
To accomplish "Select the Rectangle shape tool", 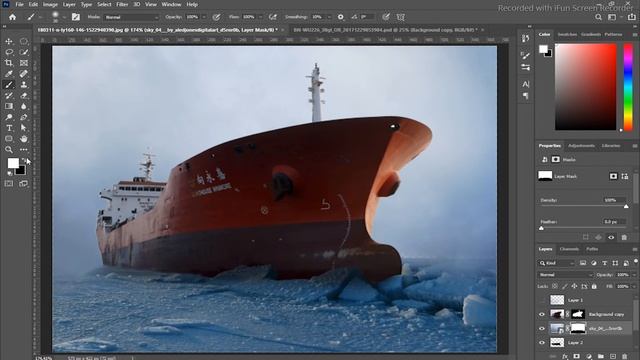I will pyautogui.click(x=9, y=139).
